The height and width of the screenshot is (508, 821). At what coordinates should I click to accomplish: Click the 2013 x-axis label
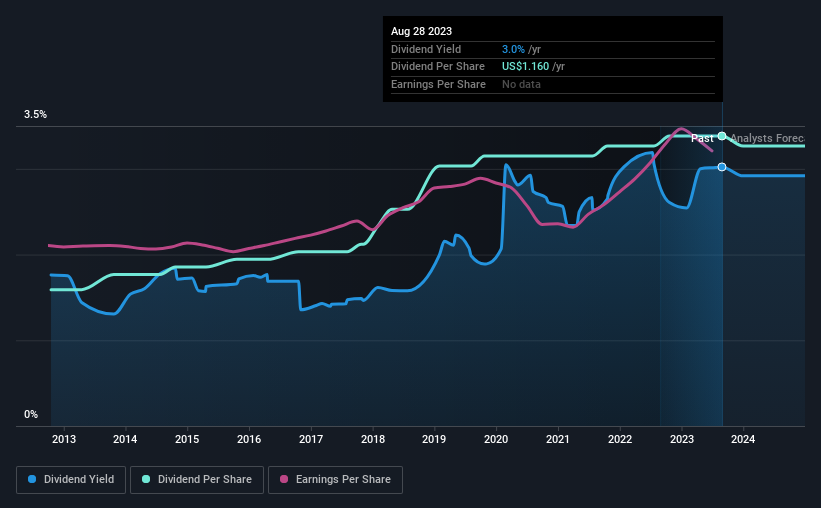point(64,439)
